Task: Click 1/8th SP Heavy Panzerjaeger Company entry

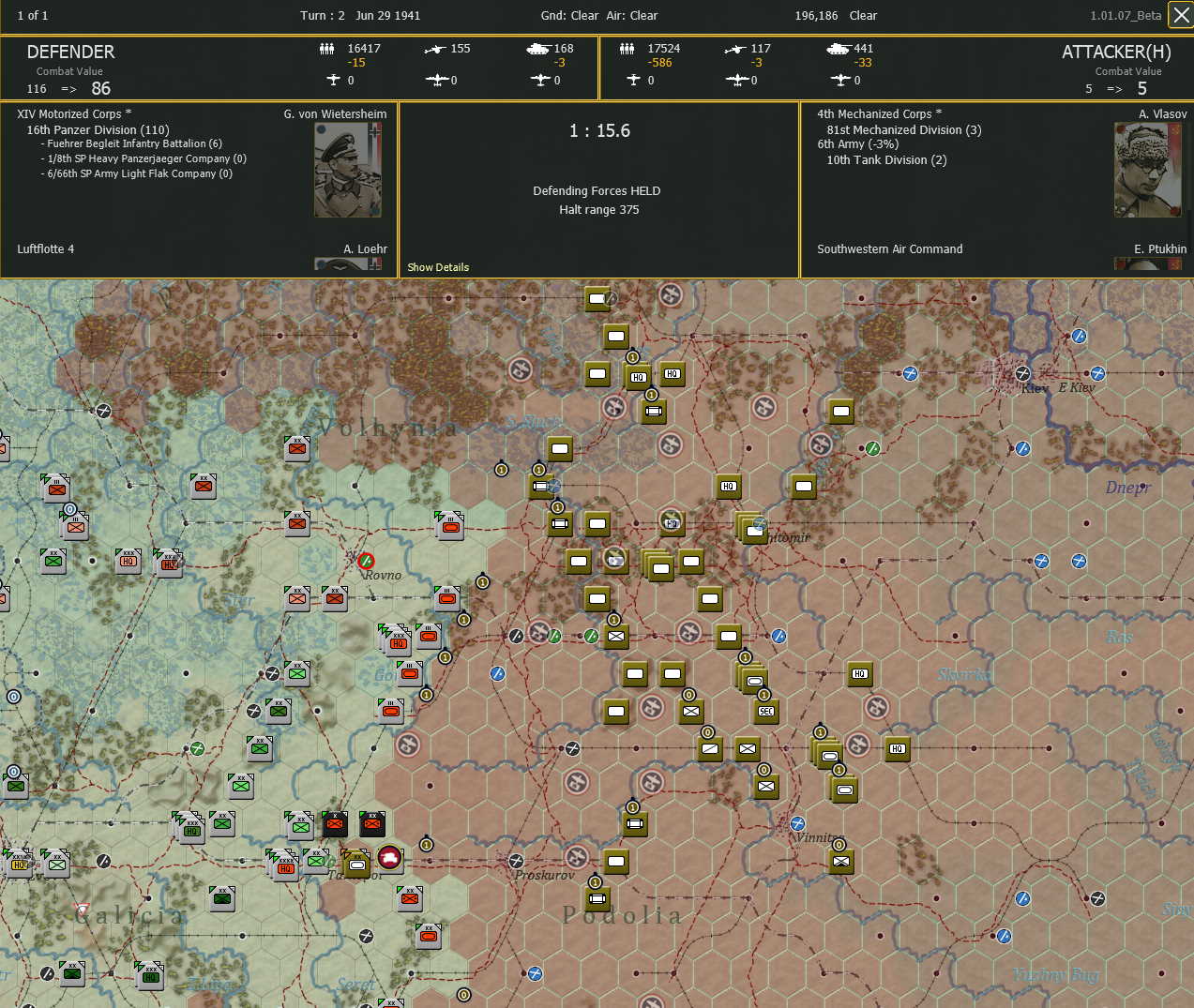Action: pyautogui.click(x=144, y=158)
